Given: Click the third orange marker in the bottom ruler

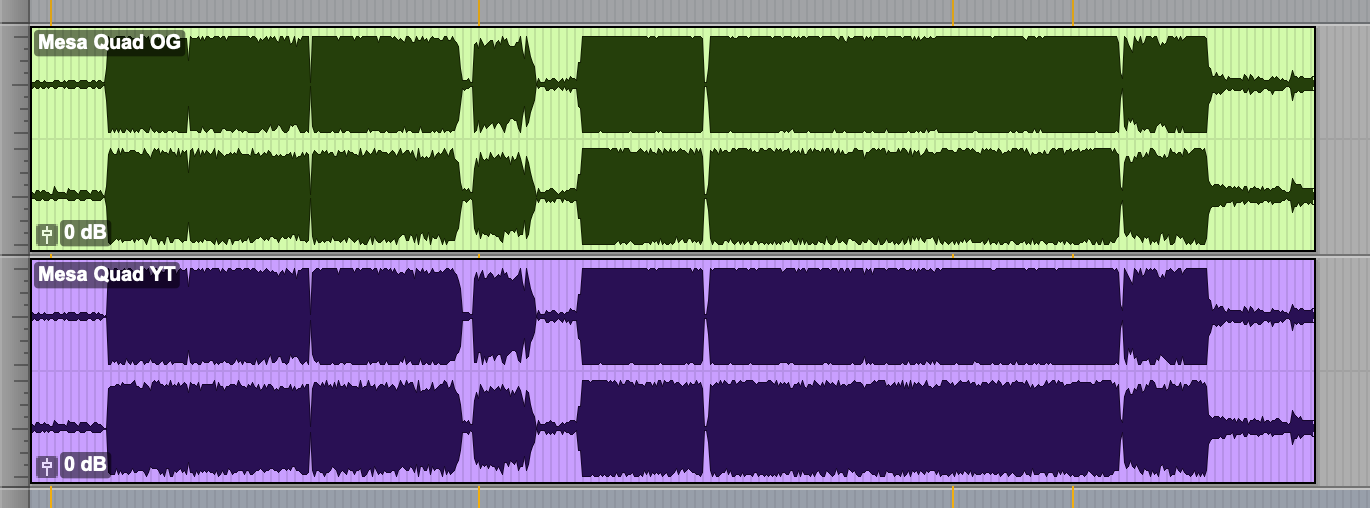Looking at the screenshot, I should (953, 497).
